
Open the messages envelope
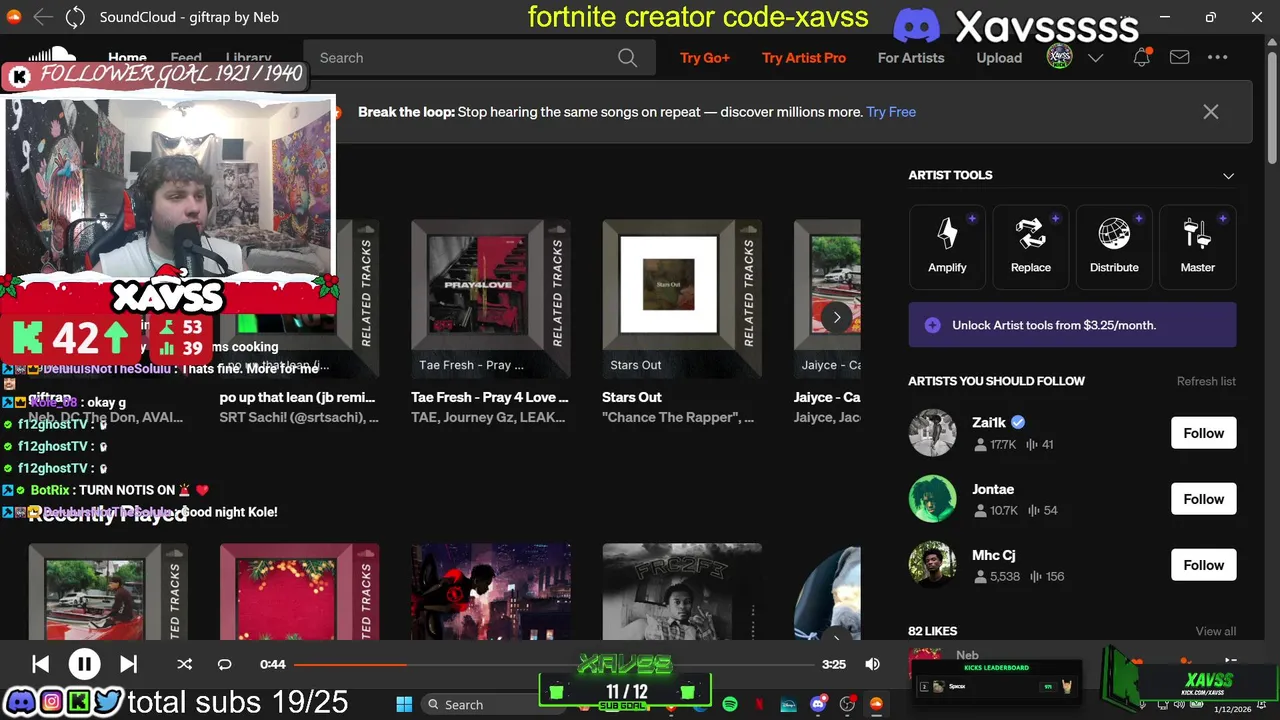1180,58
